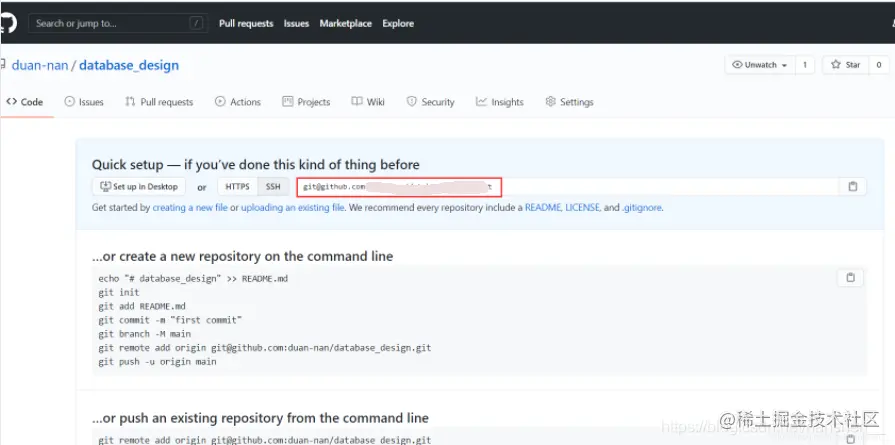The height and width of the screenshot is (445, 895).
Task: Click the Issues tab circle icon
Action: click(x=70, y=102)
